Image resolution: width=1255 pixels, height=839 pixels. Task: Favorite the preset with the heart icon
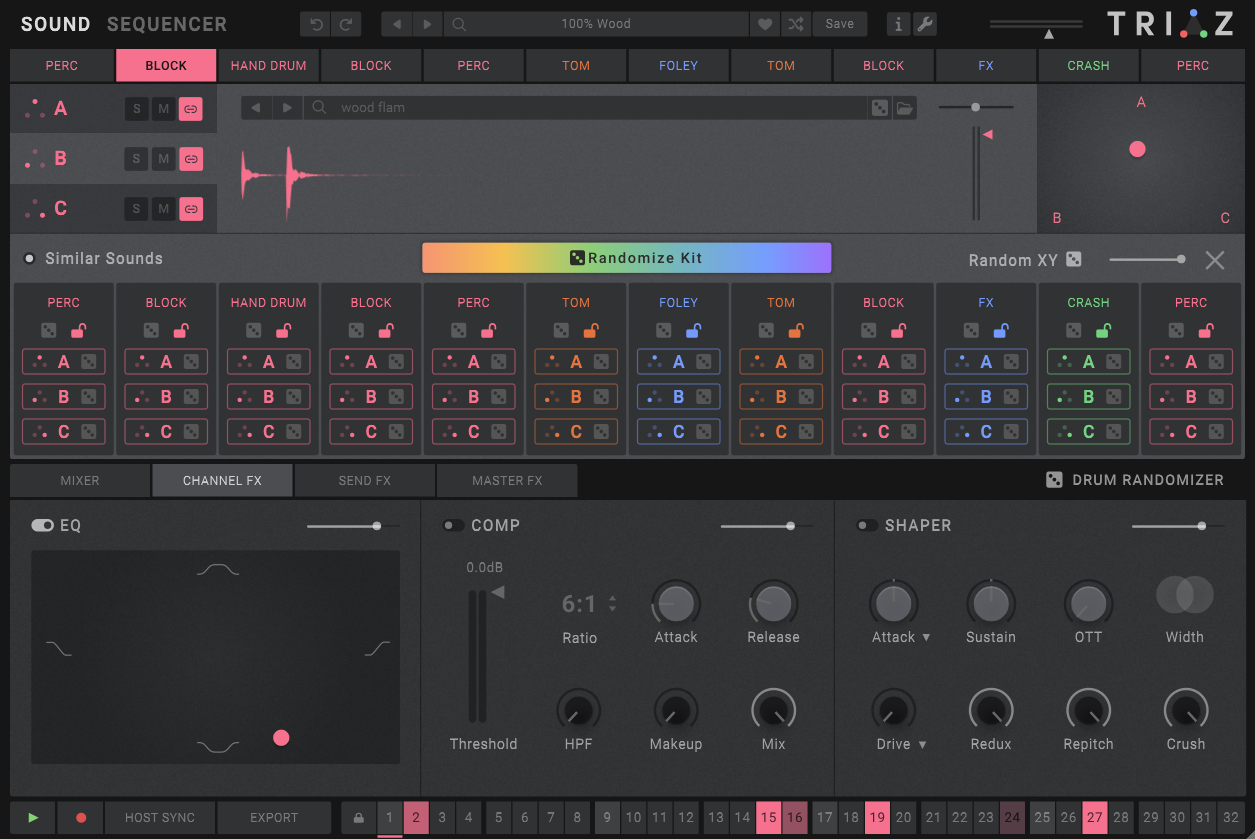pos(765,24)
